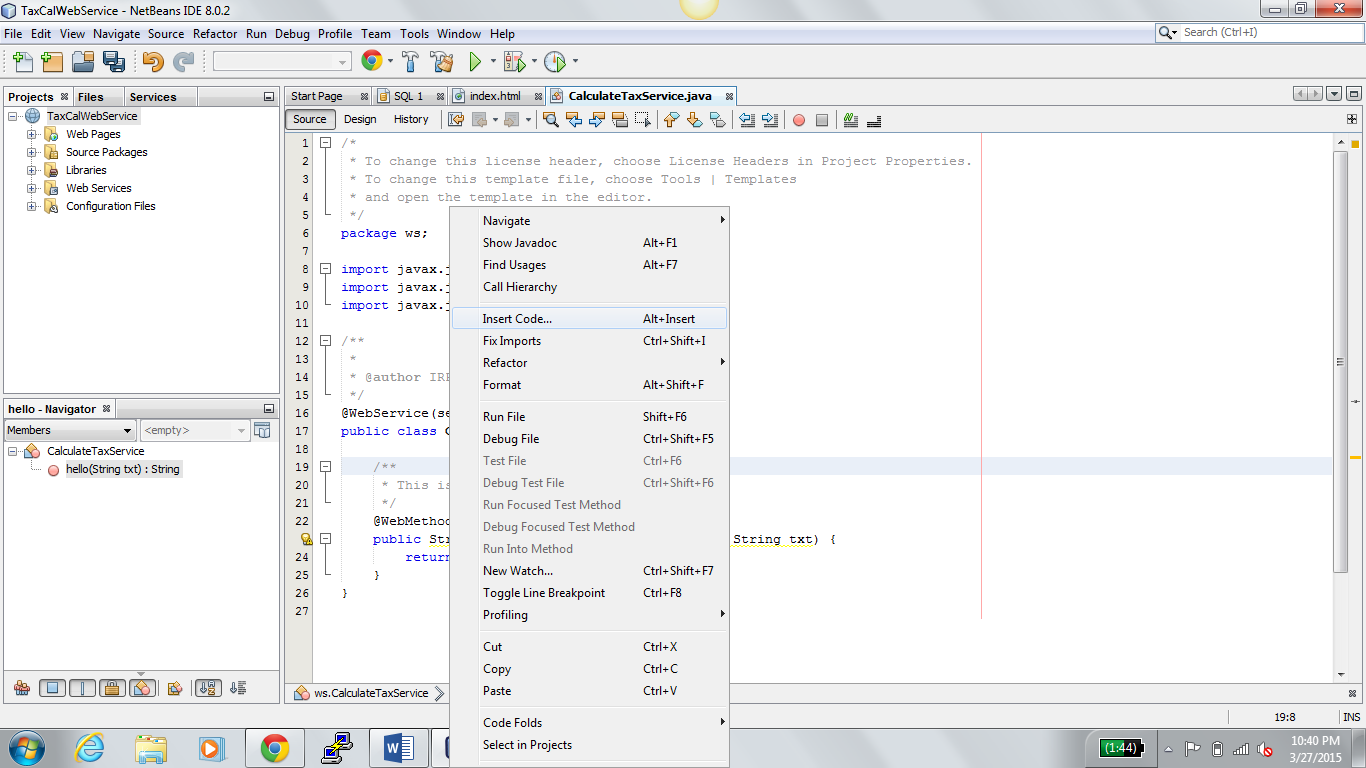The image size is (1366, 768).
Task: Click the Shift Line Left icon
Action: click(747, 120)
